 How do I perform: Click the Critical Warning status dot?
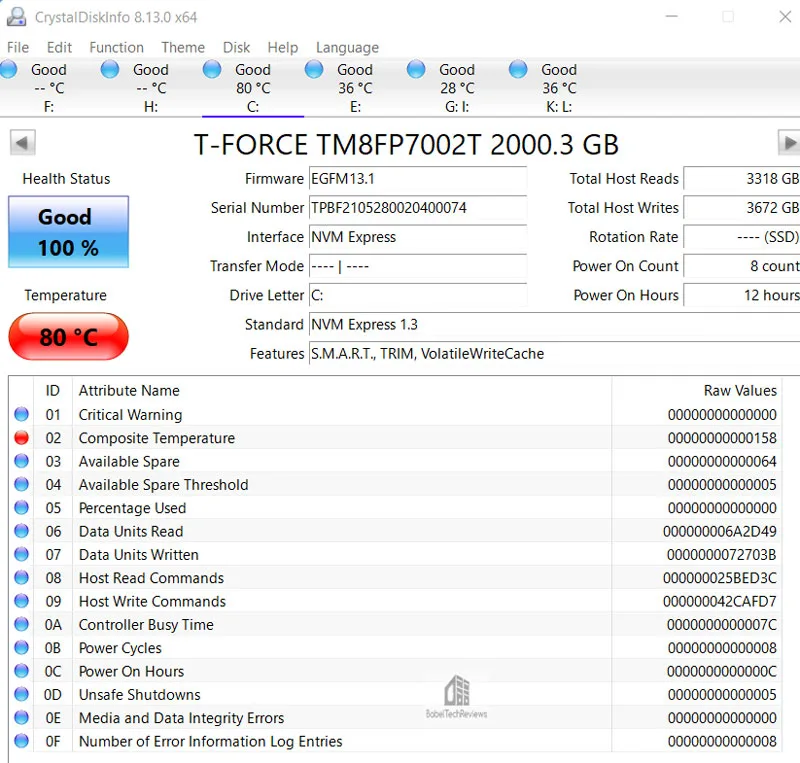[x=21, y=414]
